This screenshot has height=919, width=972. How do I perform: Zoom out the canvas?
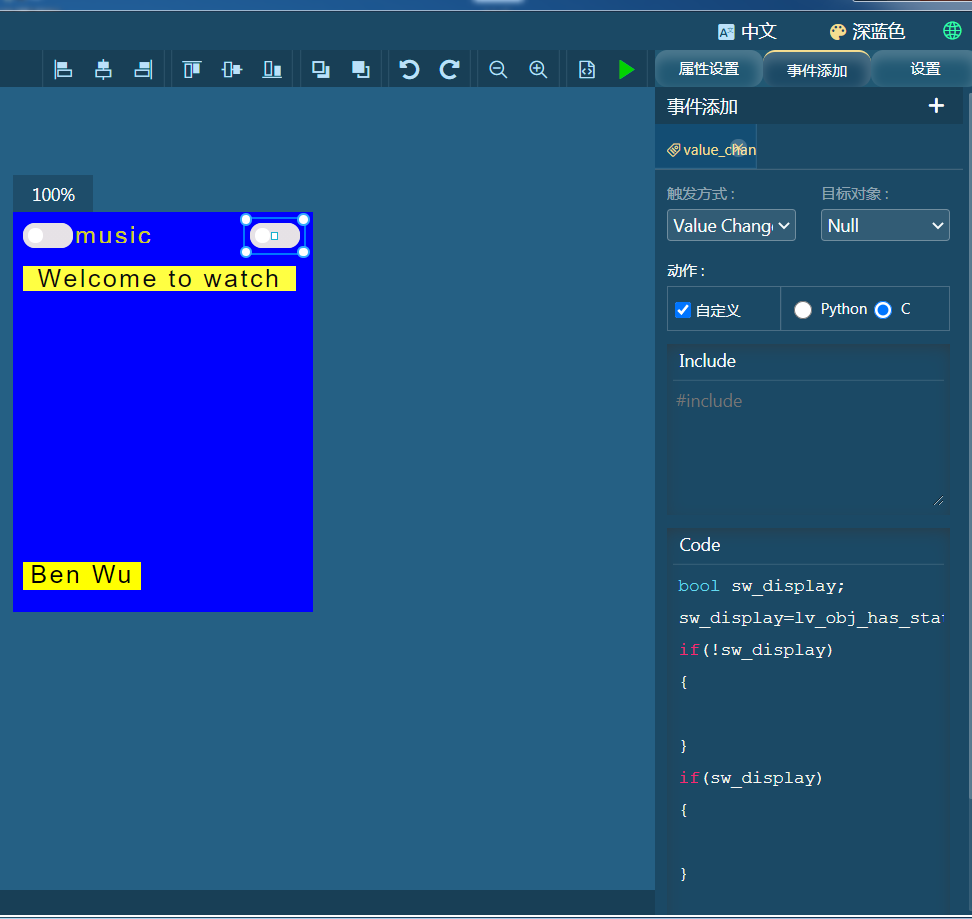click(498, 69)
